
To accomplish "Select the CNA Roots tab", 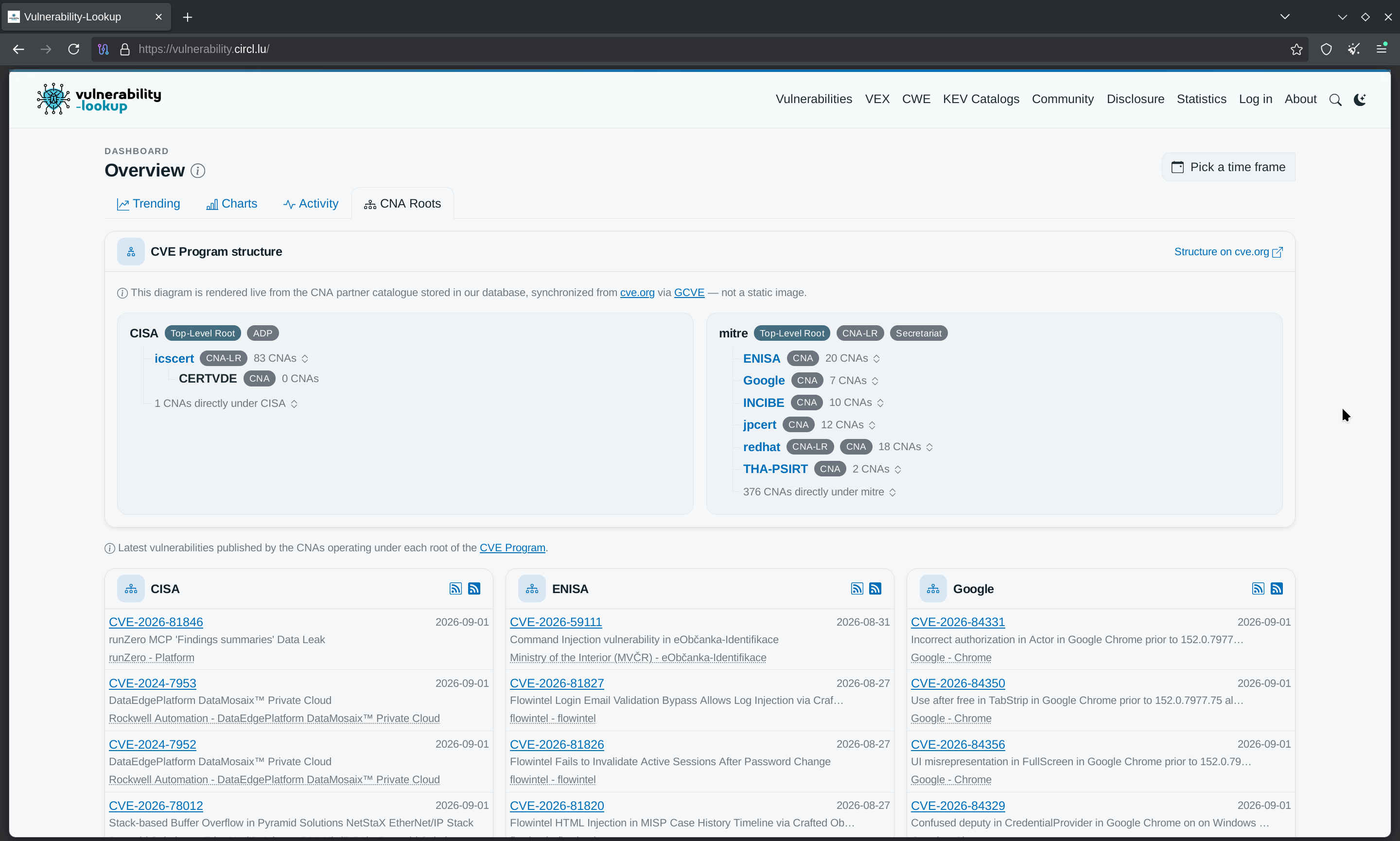I will 403,204.
